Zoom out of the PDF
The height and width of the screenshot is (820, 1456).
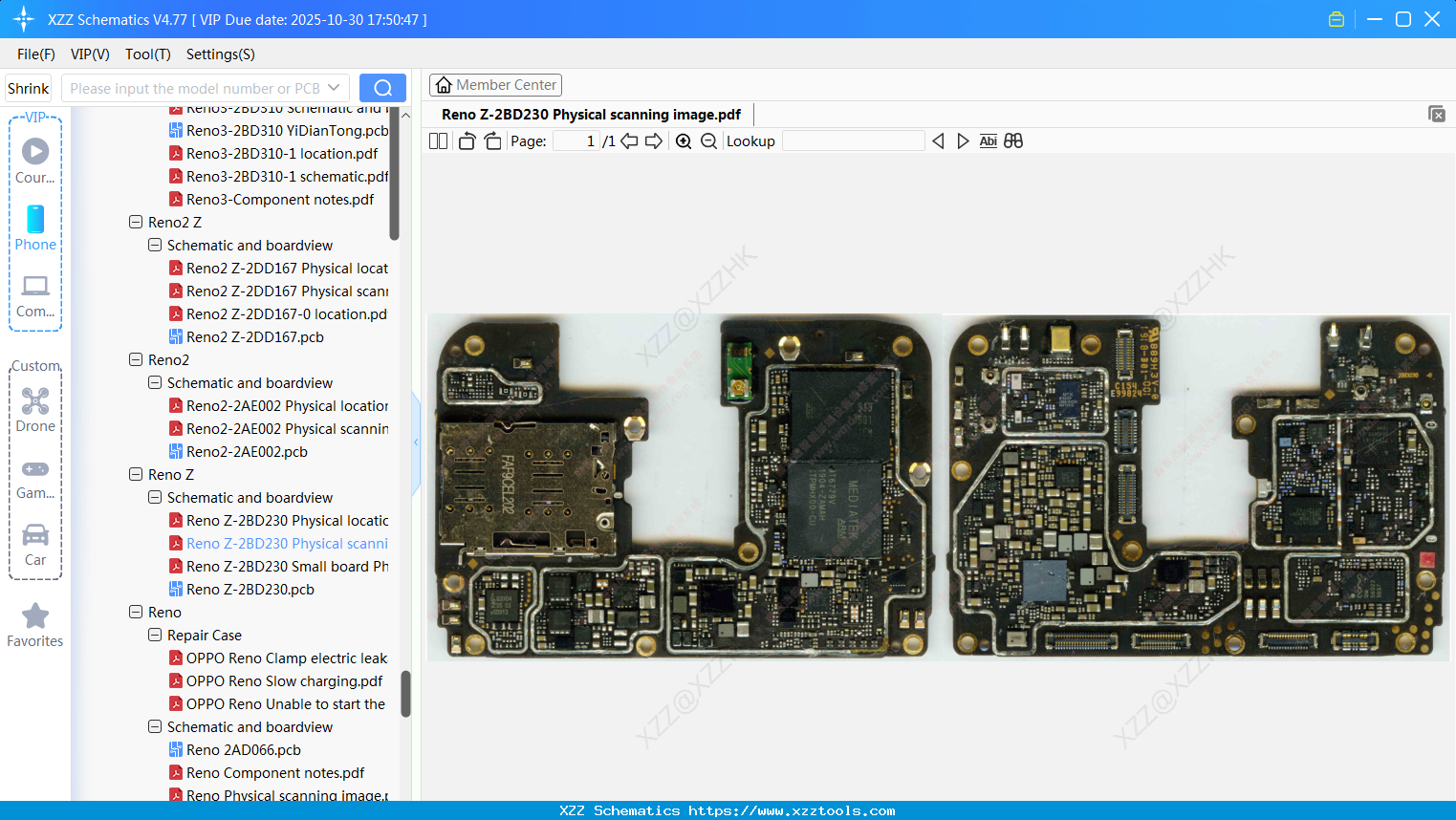click(708, 141)
